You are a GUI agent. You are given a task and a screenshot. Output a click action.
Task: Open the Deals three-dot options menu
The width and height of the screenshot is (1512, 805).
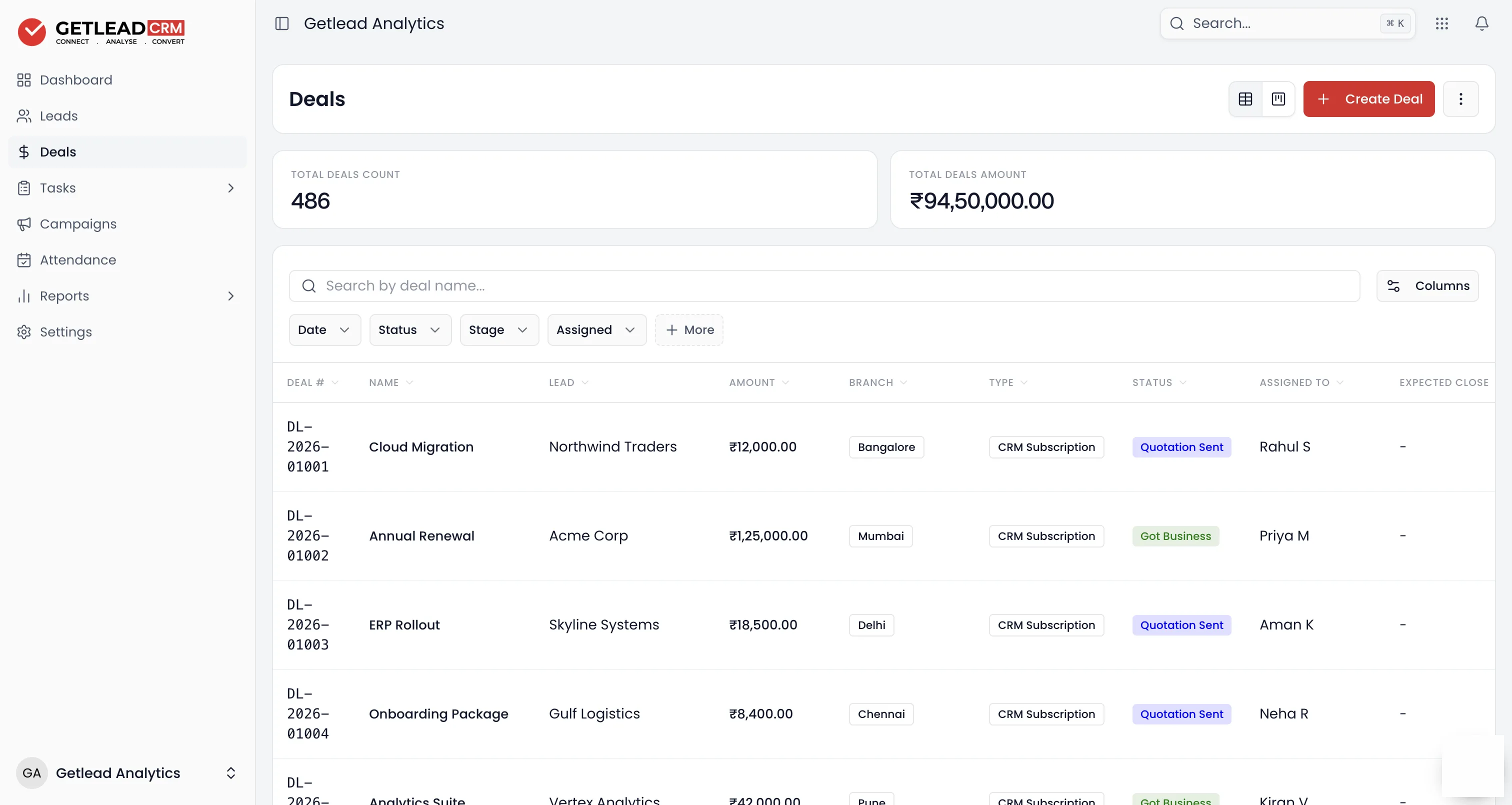coord(1460,98)
